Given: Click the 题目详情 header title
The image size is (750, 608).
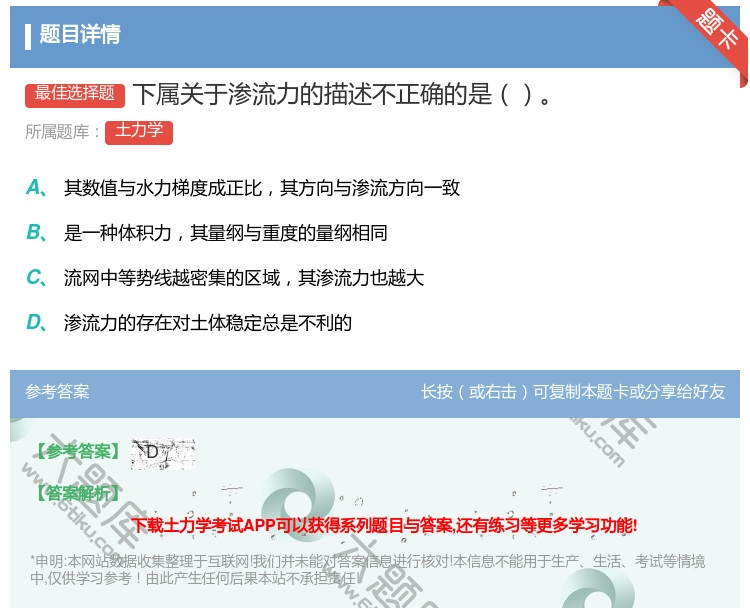Looking at the screenshot, I should click(80, 35).
